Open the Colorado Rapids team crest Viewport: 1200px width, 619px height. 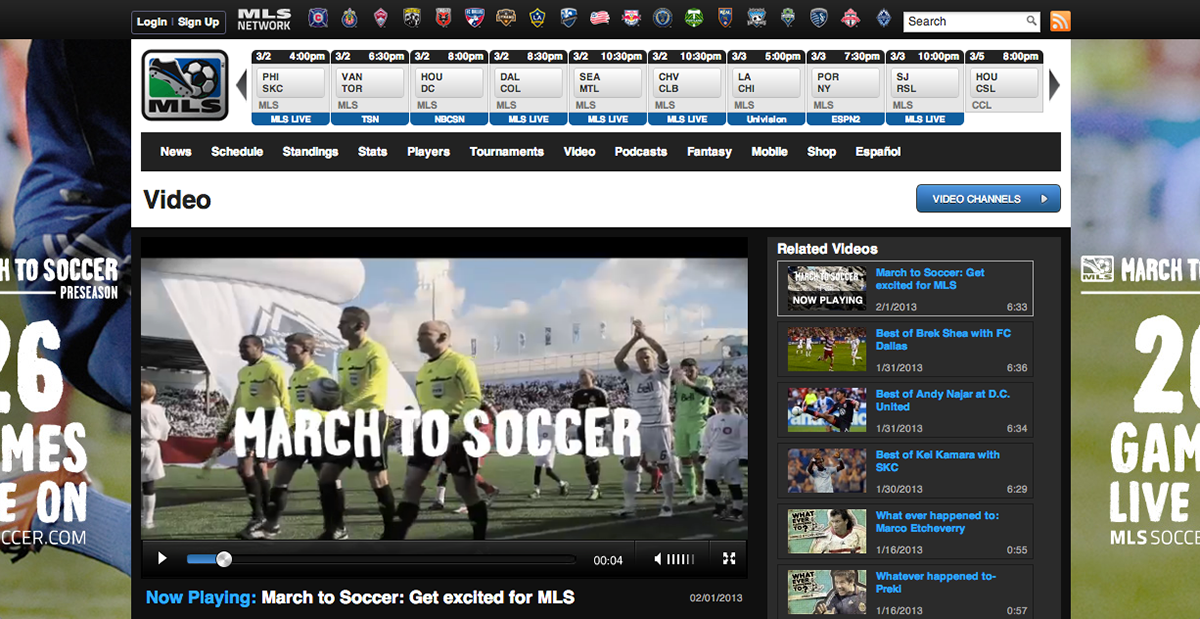(x=381, y=17)
